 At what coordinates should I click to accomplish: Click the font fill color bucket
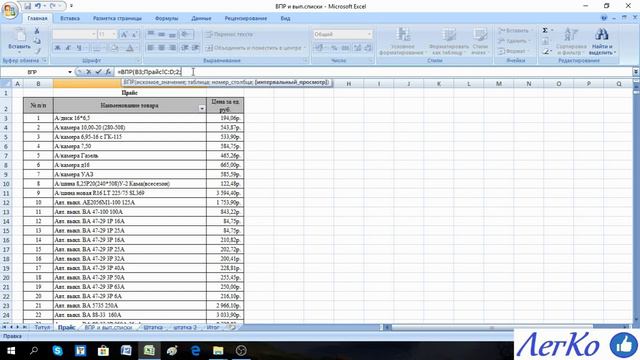coord(115,48)
